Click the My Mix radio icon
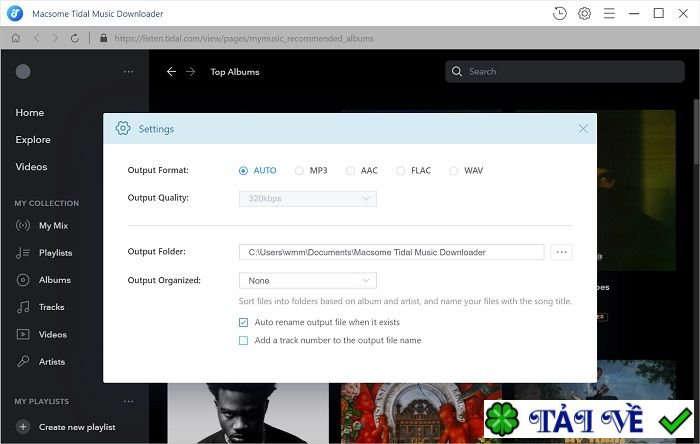The height and width of the screenshot is (444, 700). tap(23, 225)
